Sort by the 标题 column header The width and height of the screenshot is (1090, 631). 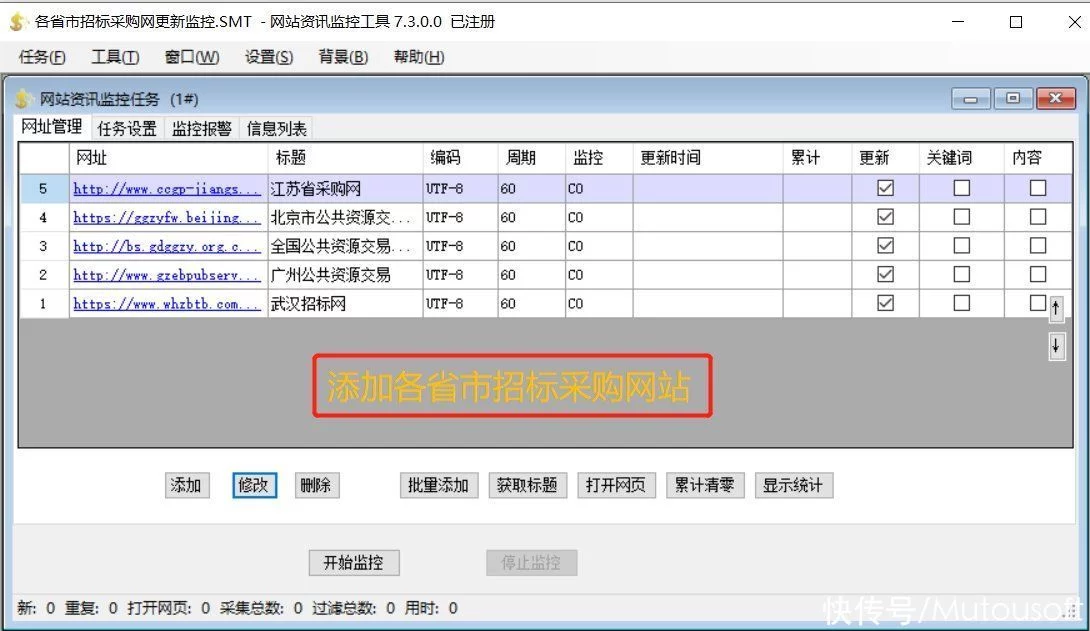coord(345,158)
